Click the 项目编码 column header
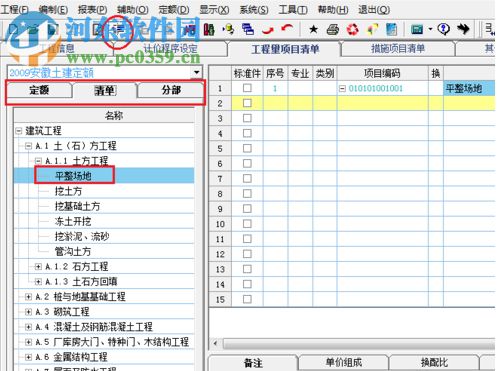This screenshot has height=371, width=500. pos(382,73)
